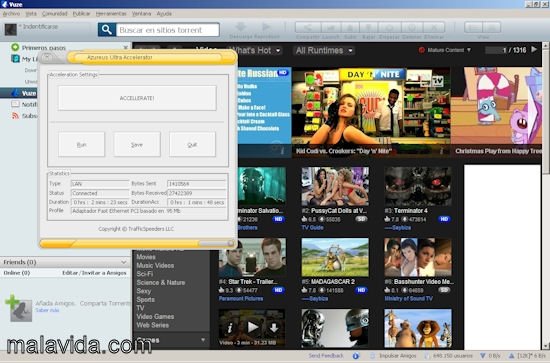Viewport: 550px width, 363px height.
Task: Select the Video Games category
Action: (x=155, y=316)
